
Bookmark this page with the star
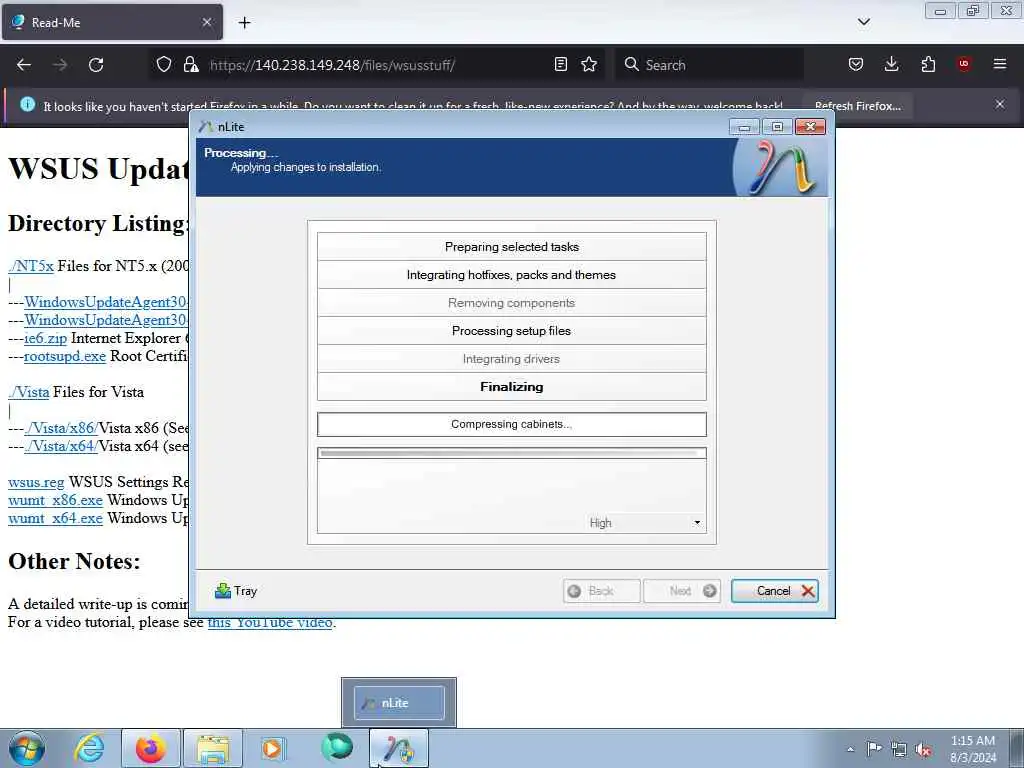click(x=589, y=64)
